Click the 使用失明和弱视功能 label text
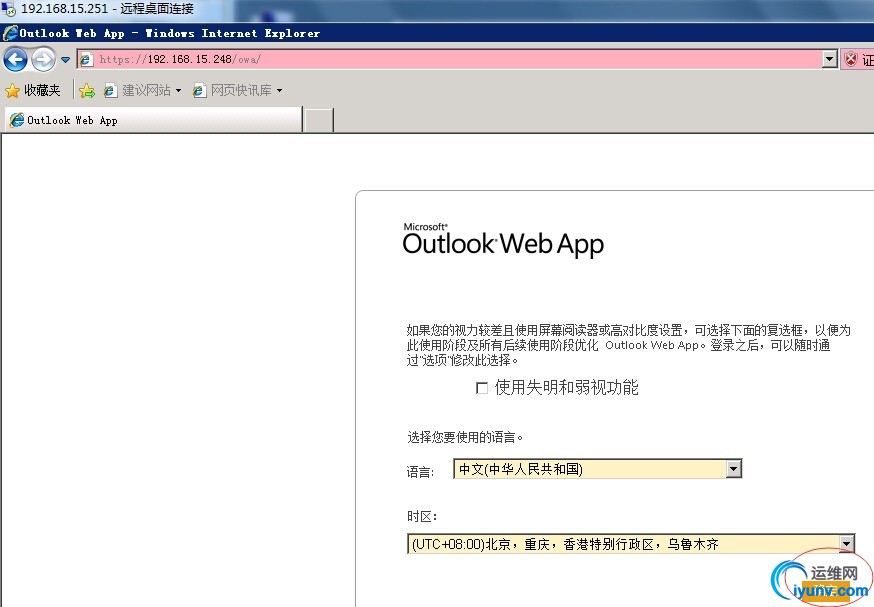The image size is (874, 607). click(x=566, y=387)
